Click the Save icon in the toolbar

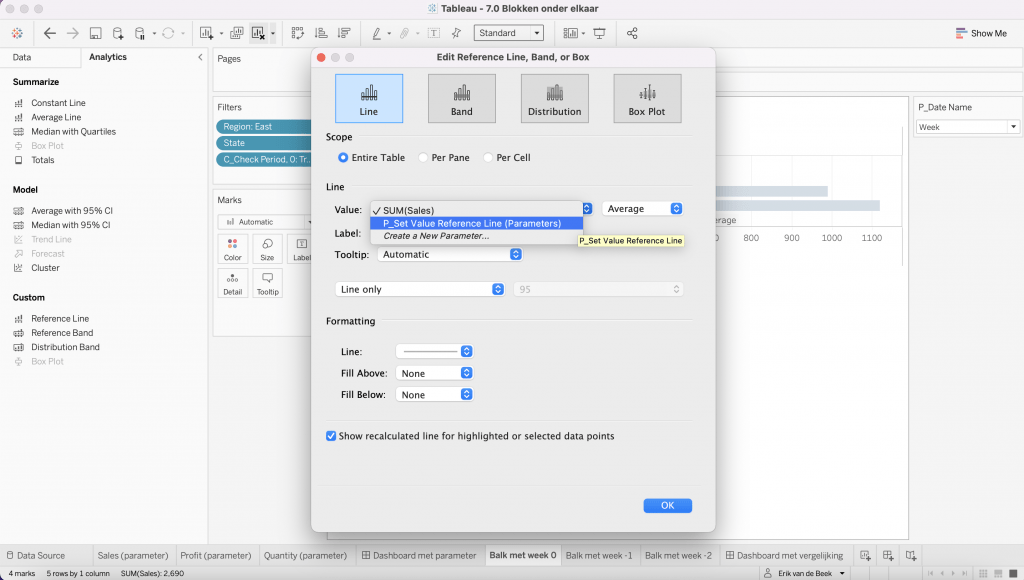(x=95, y=33)
